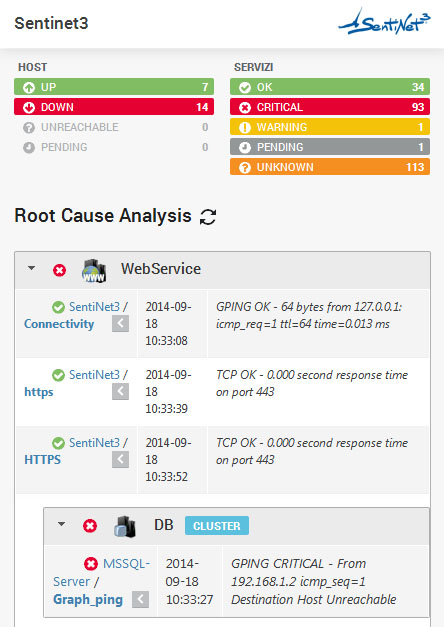Open the Connectivity service link
Screen dimensions: 444x627
(x=59, y=324)
